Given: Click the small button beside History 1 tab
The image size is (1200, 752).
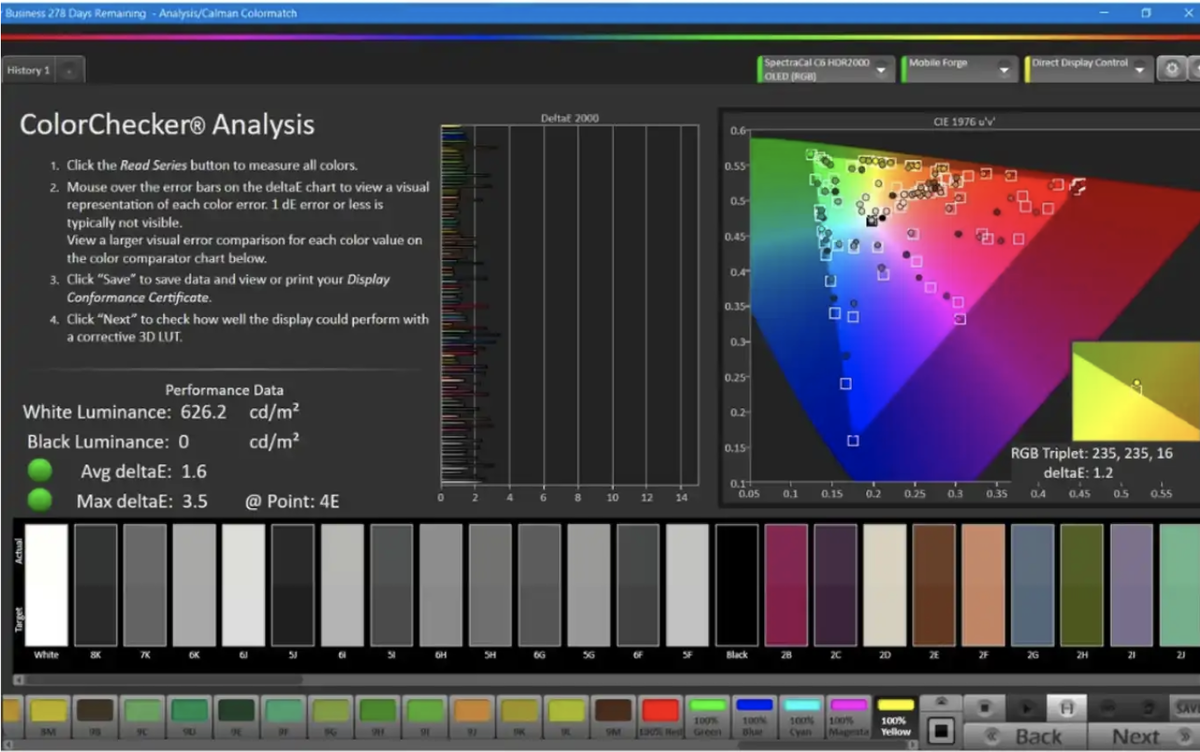Looking at the screenshot, I should 69,71.
